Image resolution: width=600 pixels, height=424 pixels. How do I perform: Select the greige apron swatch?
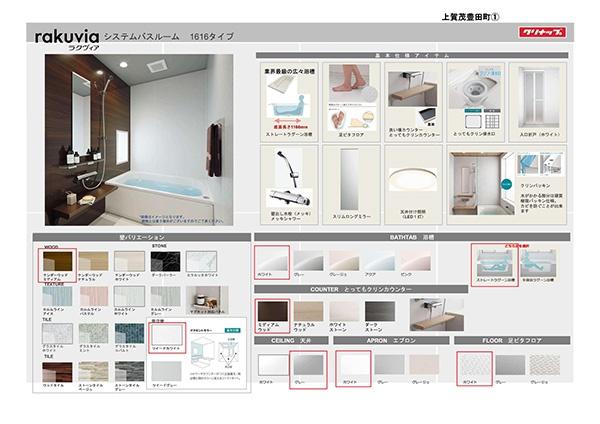[x=424, y=365]
